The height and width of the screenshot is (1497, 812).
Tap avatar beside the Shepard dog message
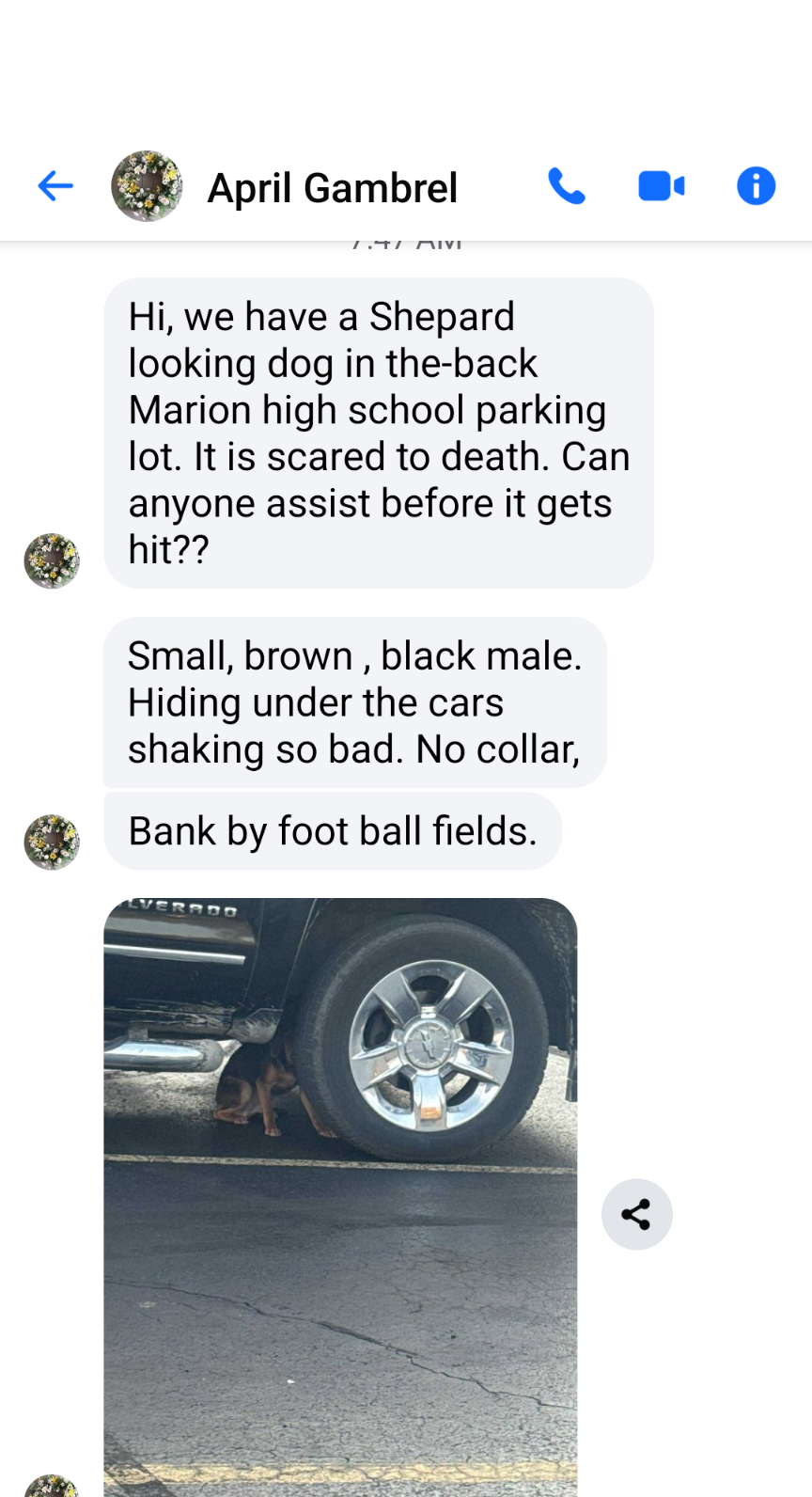[52, 561]
